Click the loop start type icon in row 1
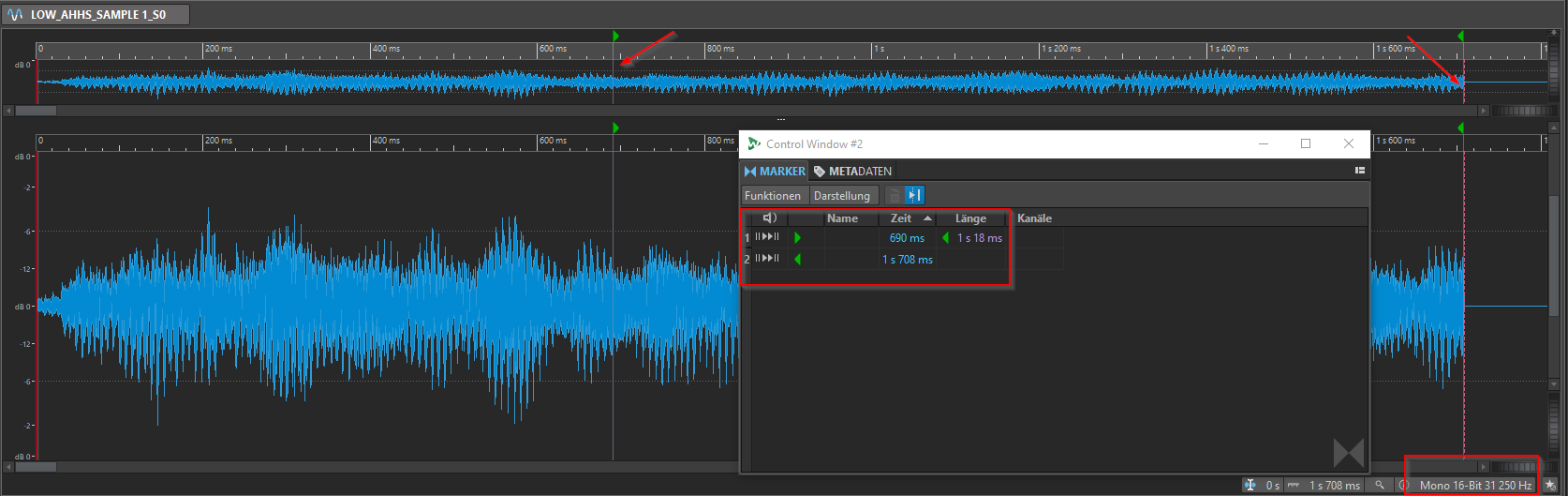 [798, 238]
